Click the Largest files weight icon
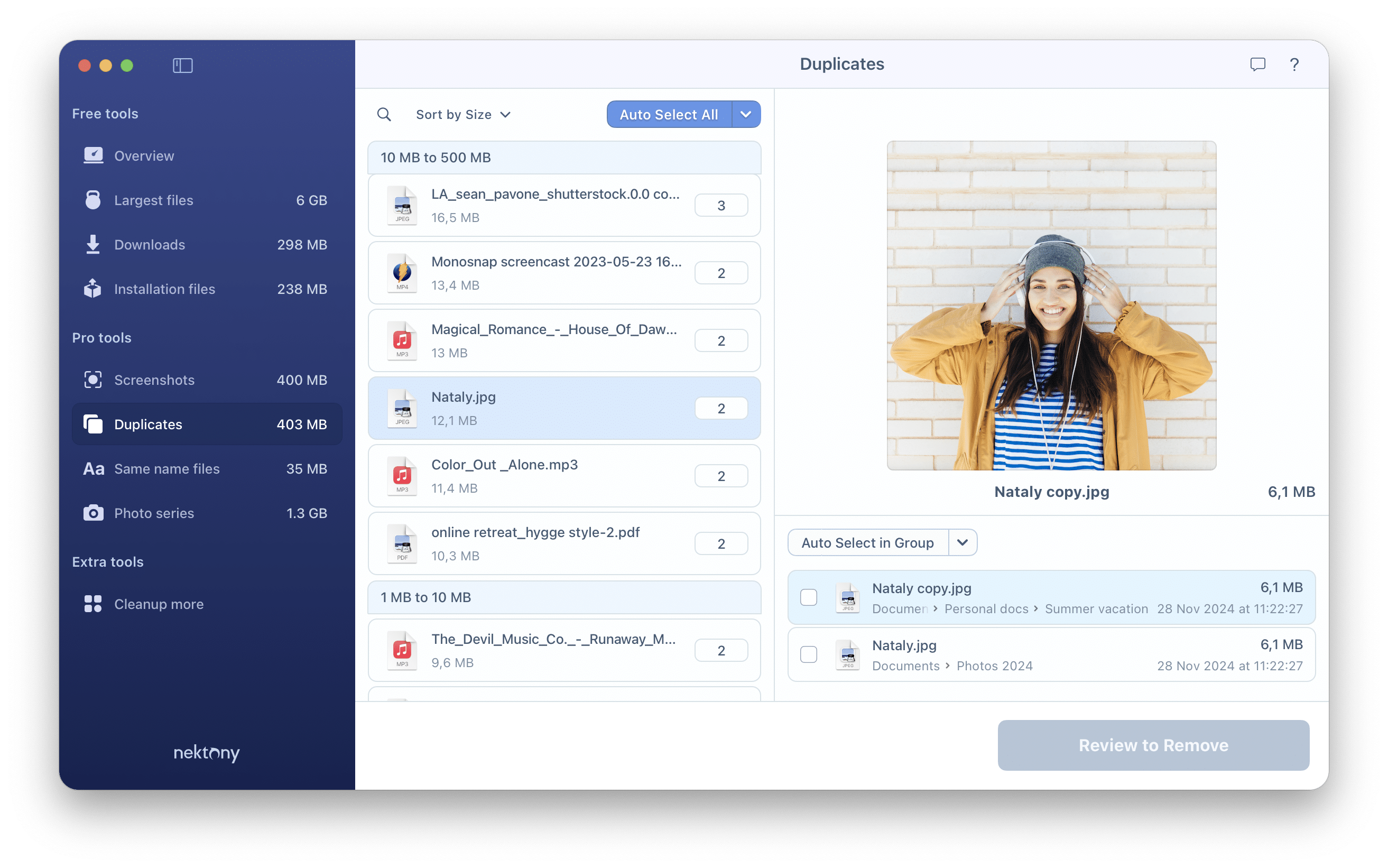Image resolution: width=1388 pixels, height=868 pixels. click(x=93, y=200)
